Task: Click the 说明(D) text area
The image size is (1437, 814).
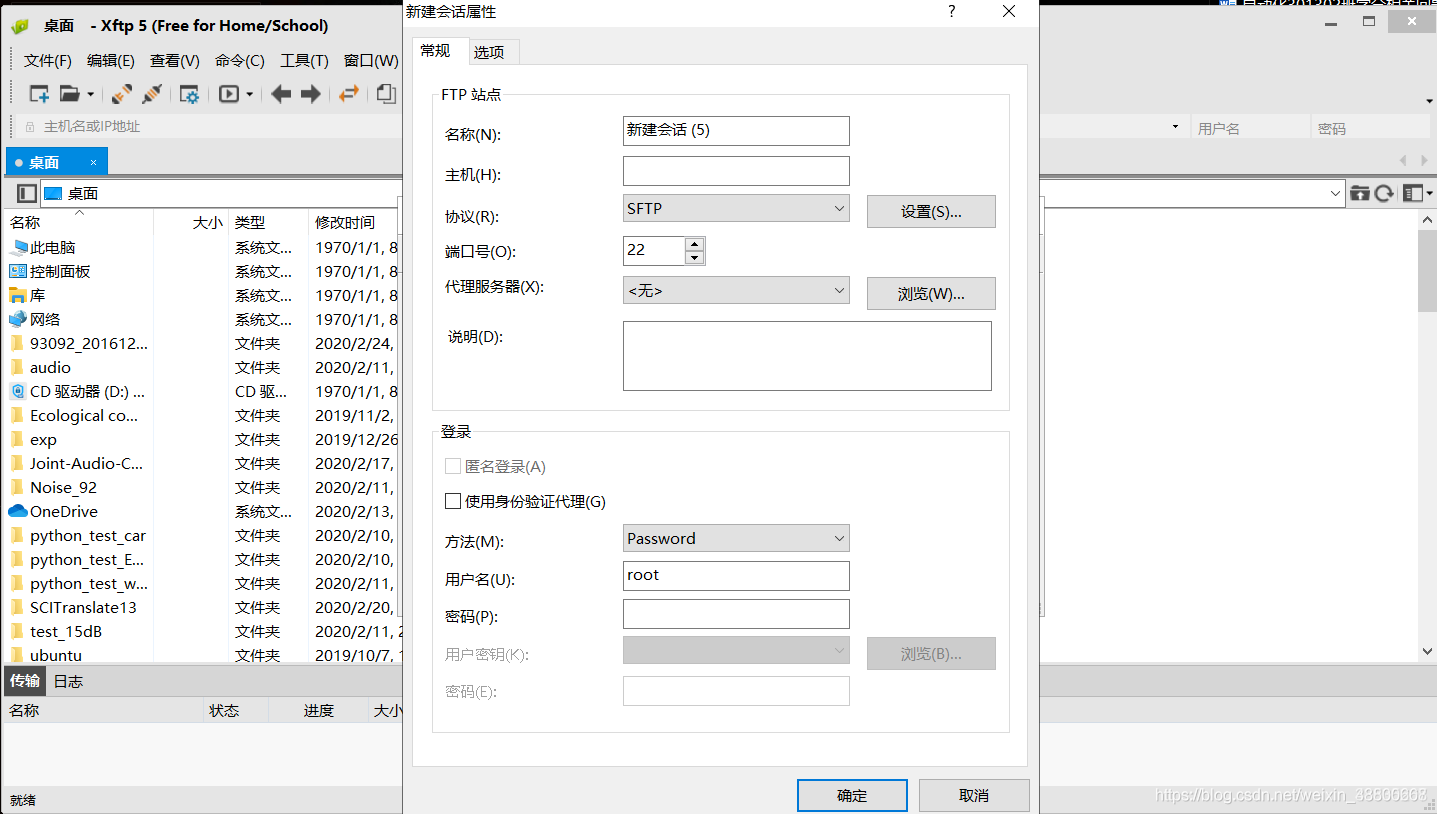Action: (807, 355)
